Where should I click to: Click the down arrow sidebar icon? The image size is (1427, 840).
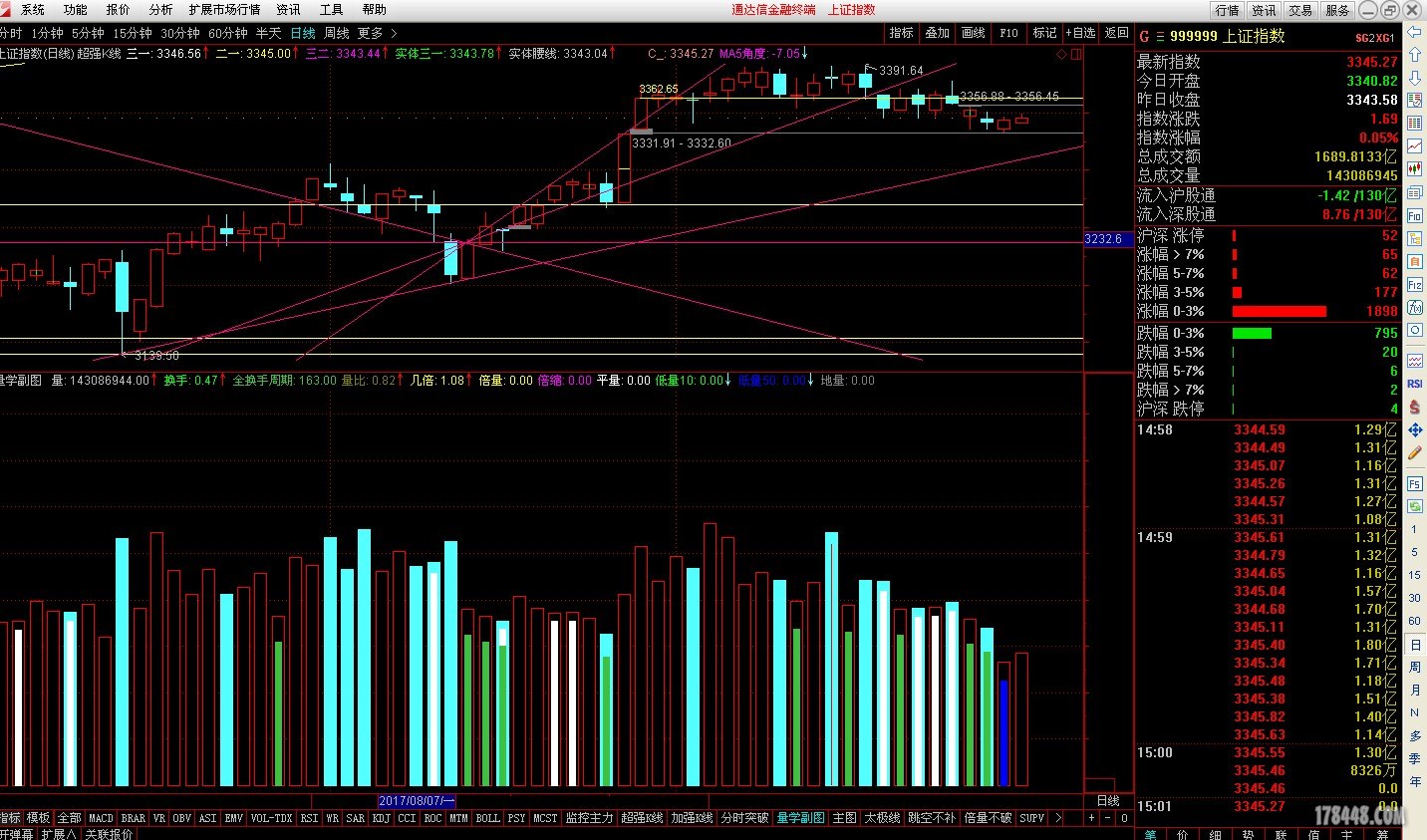(x=1415, y=78)
